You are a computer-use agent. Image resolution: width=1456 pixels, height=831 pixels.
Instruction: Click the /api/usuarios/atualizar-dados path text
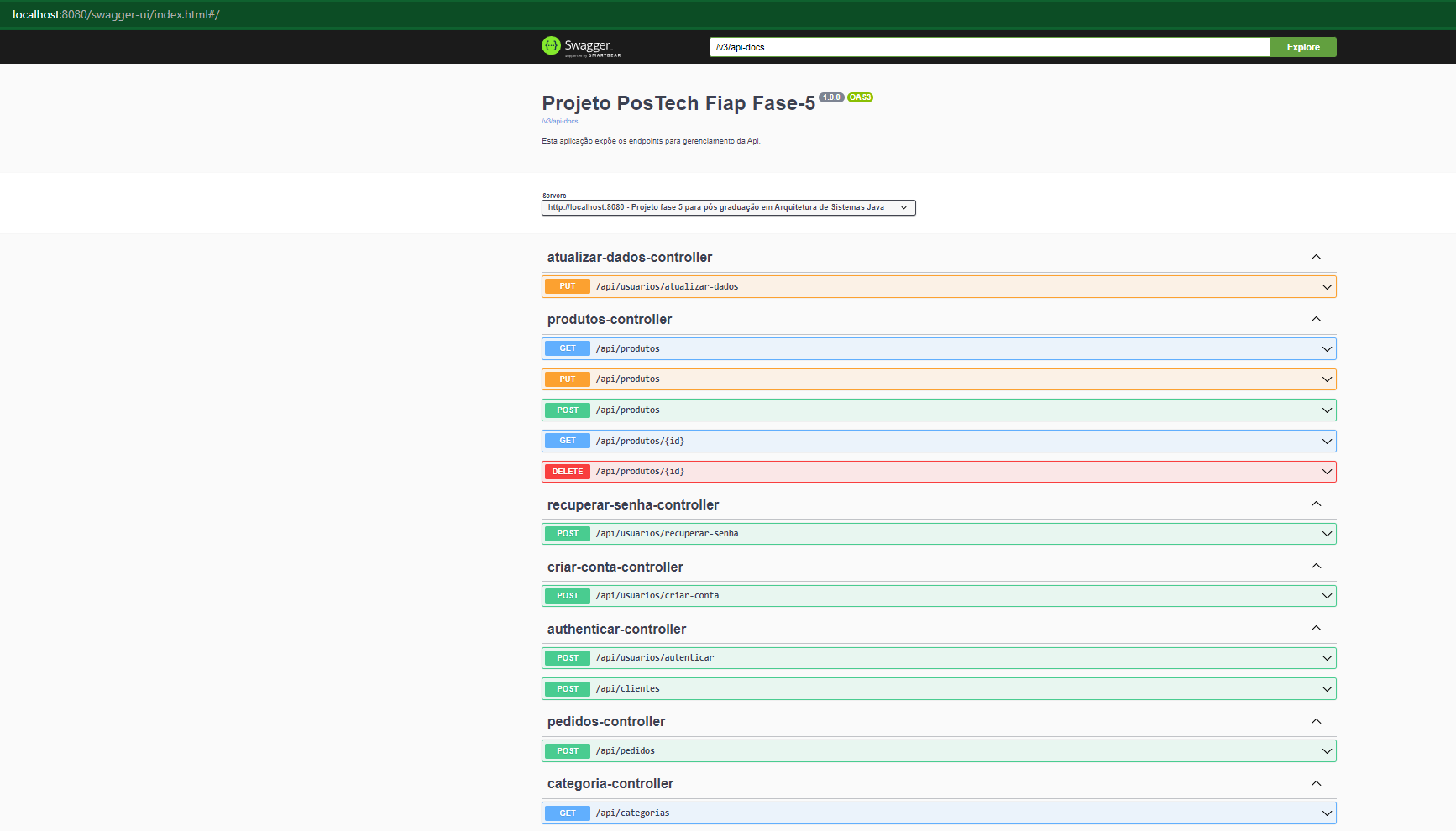(x=668, y=287)
